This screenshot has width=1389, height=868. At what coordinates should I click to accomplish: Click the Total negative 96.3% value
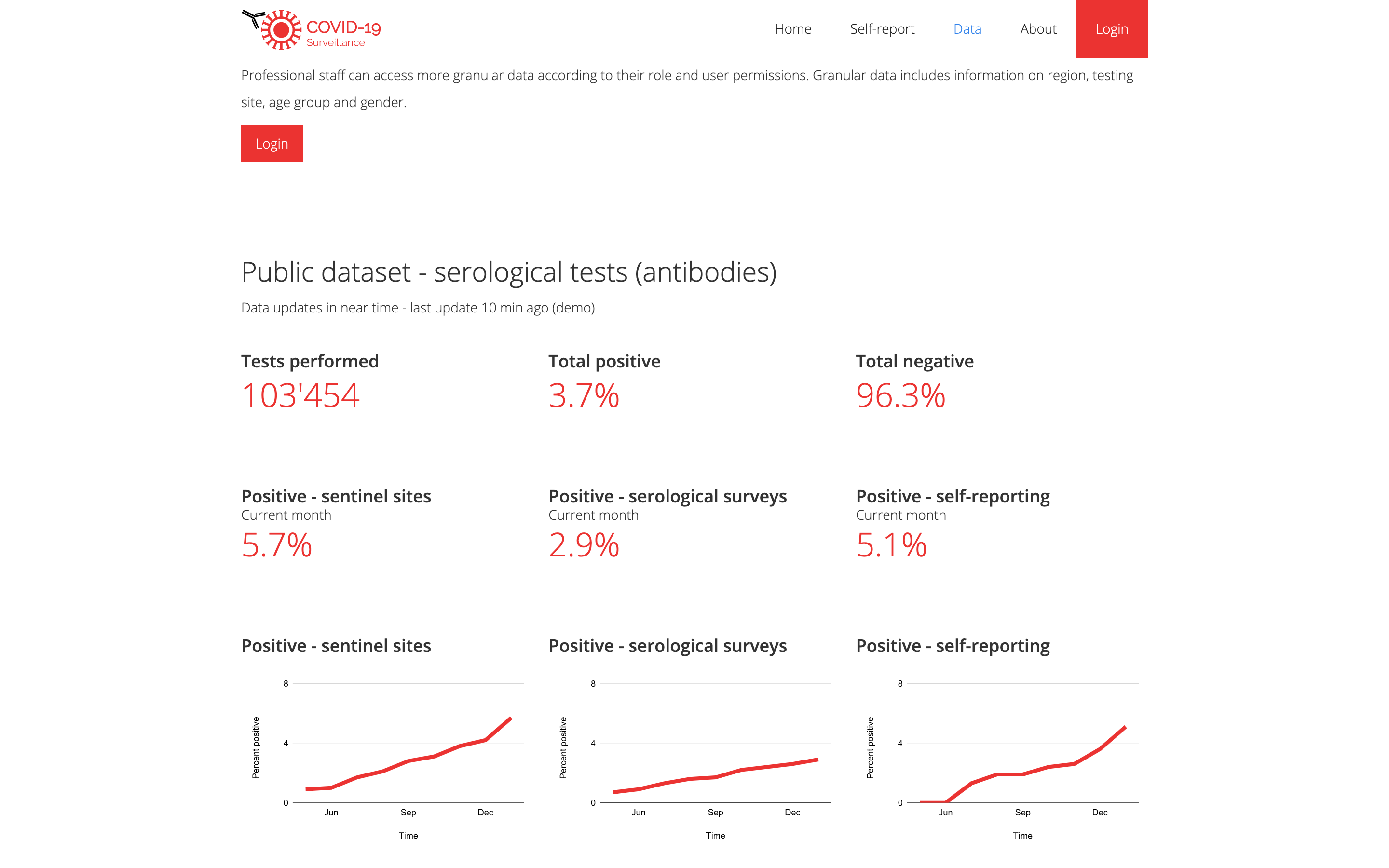click(x=900, y=395)
